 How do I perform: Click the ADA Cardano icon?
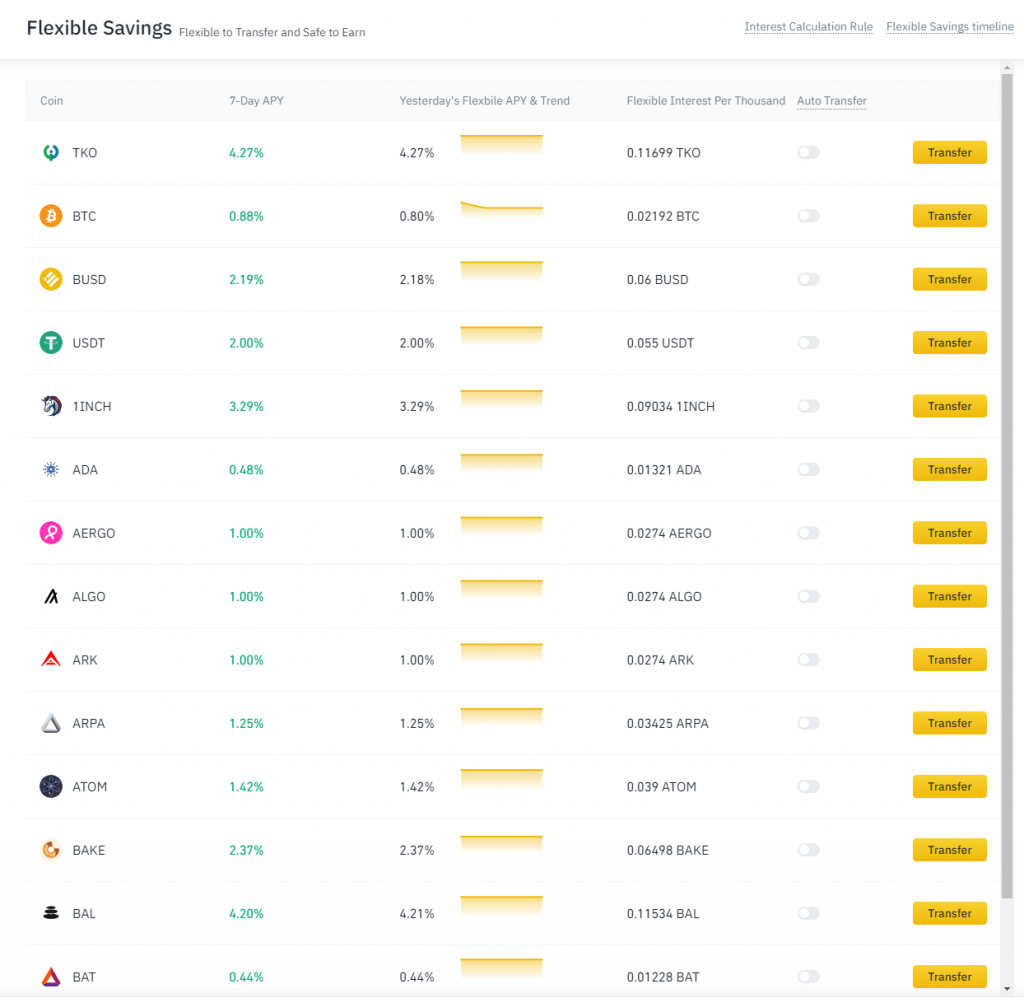[x=51, y=470]
